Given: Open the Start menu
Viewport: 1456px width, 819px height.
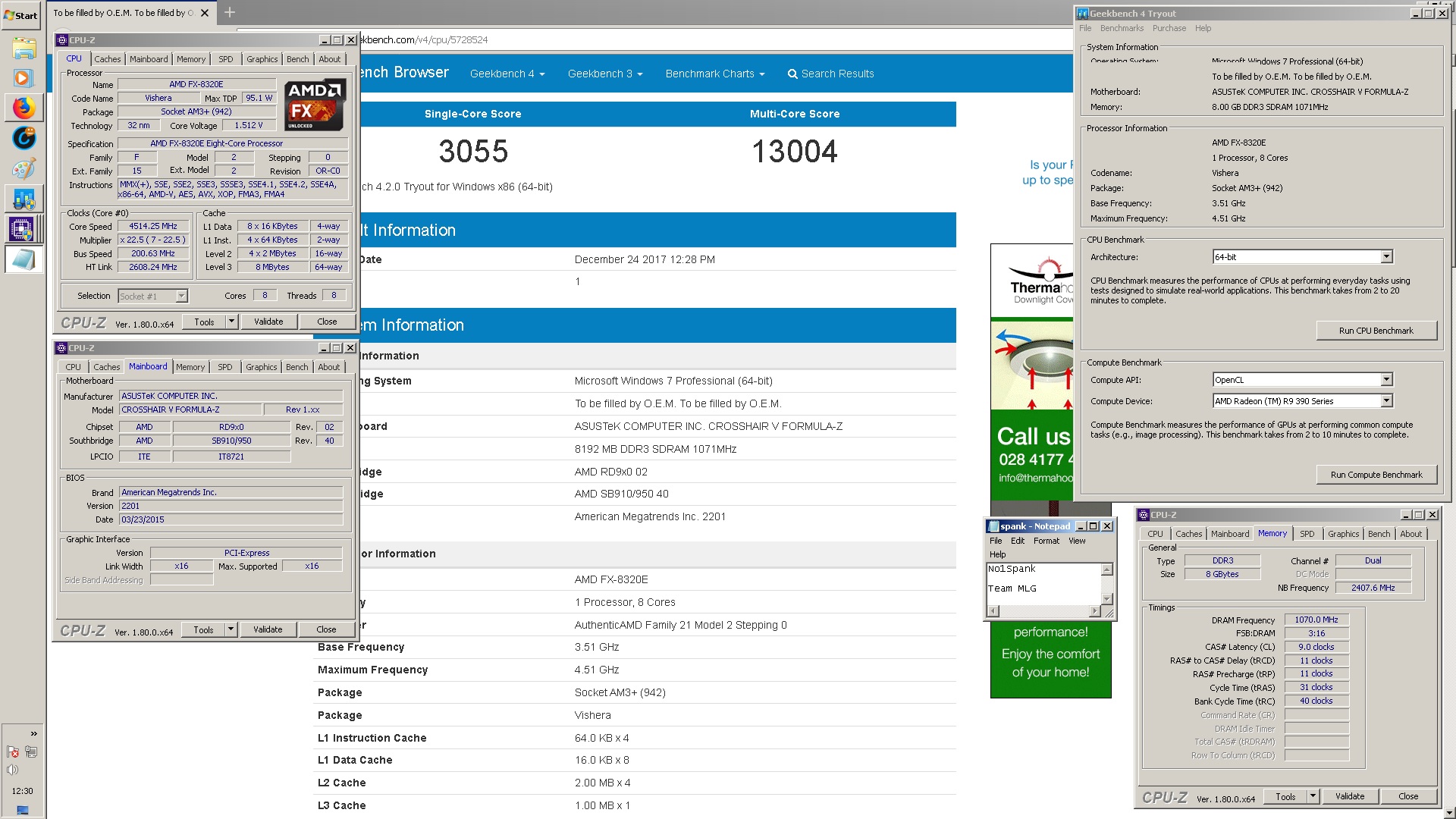Looking at the screenshot, I should (x=21, y=15).
